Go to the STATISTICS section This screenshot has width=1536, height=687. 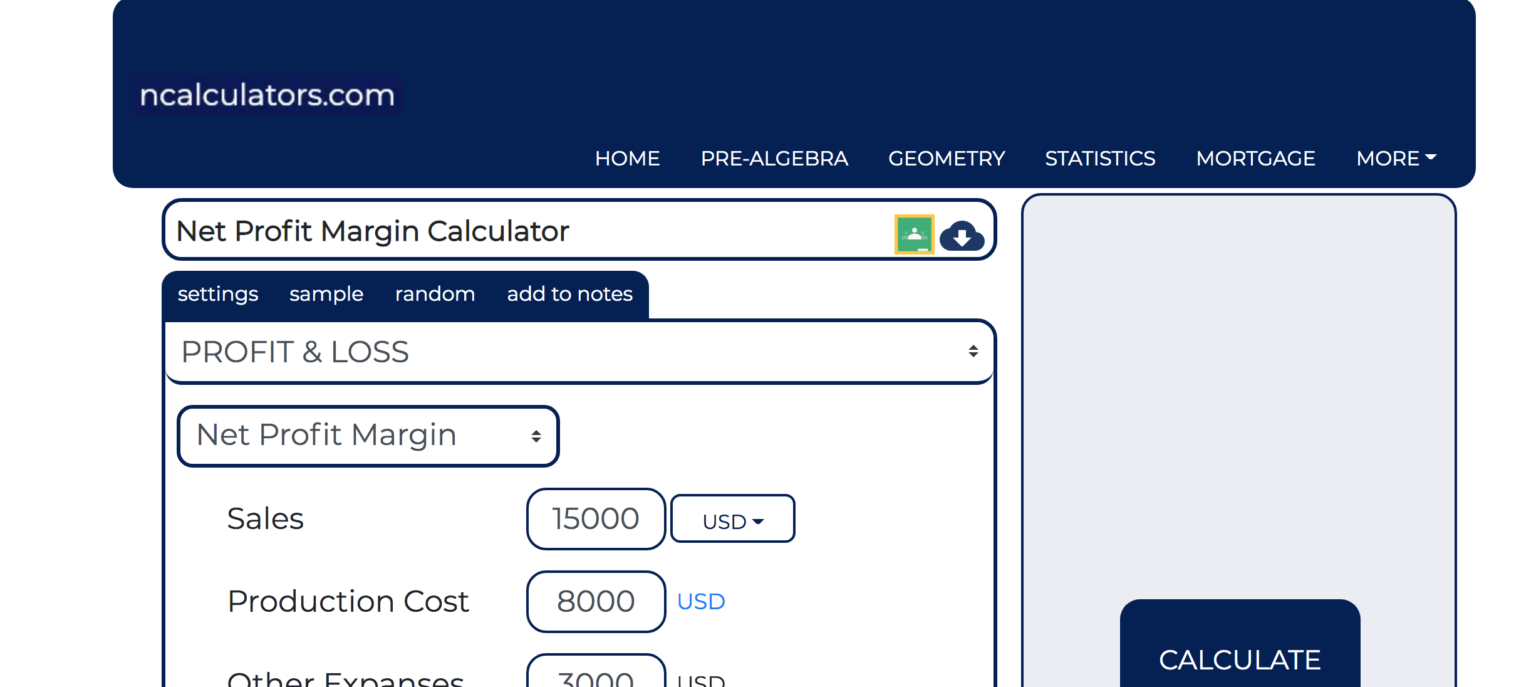point(1100,158)
